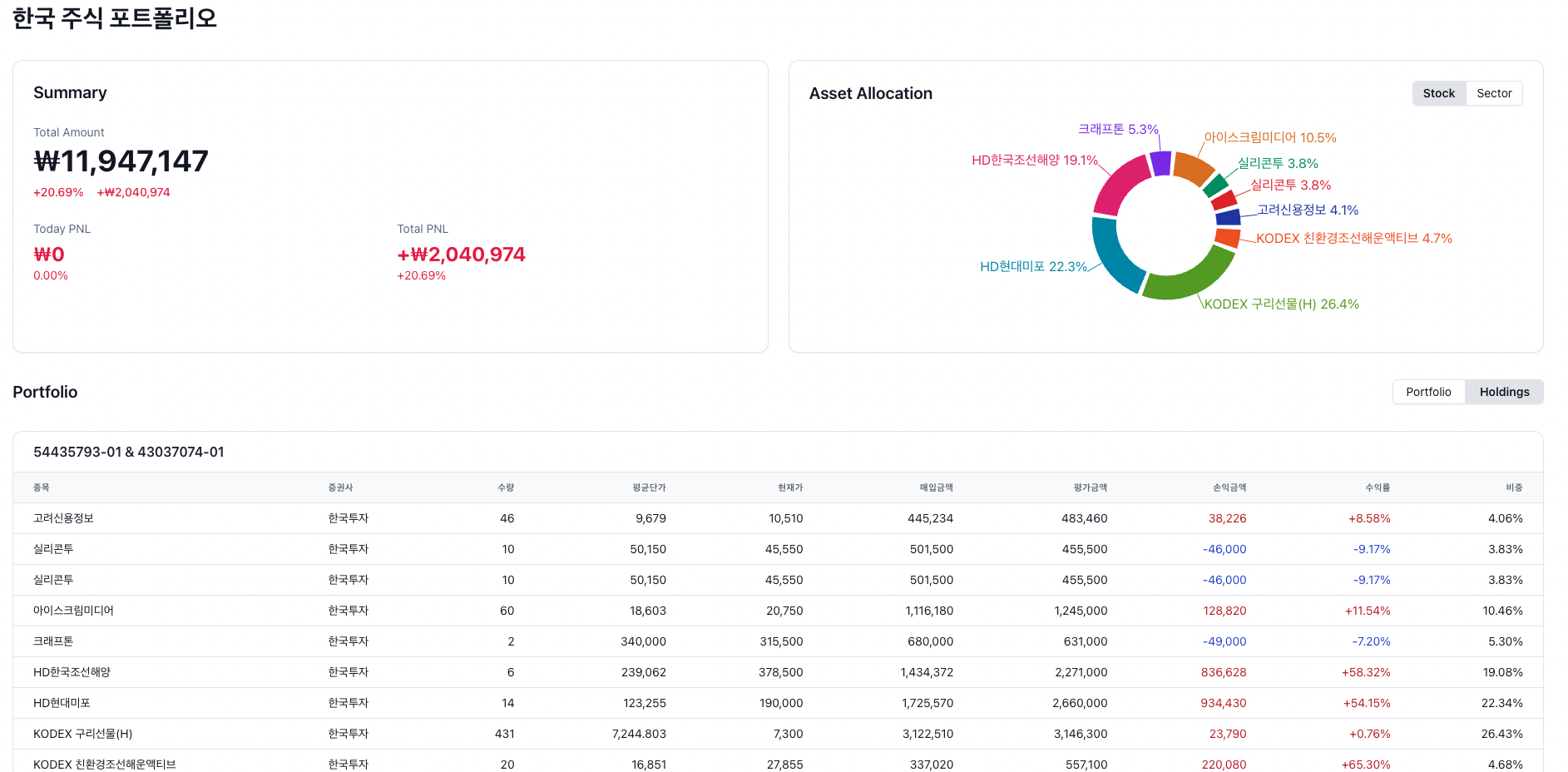Click the 수량 column header

506,487
